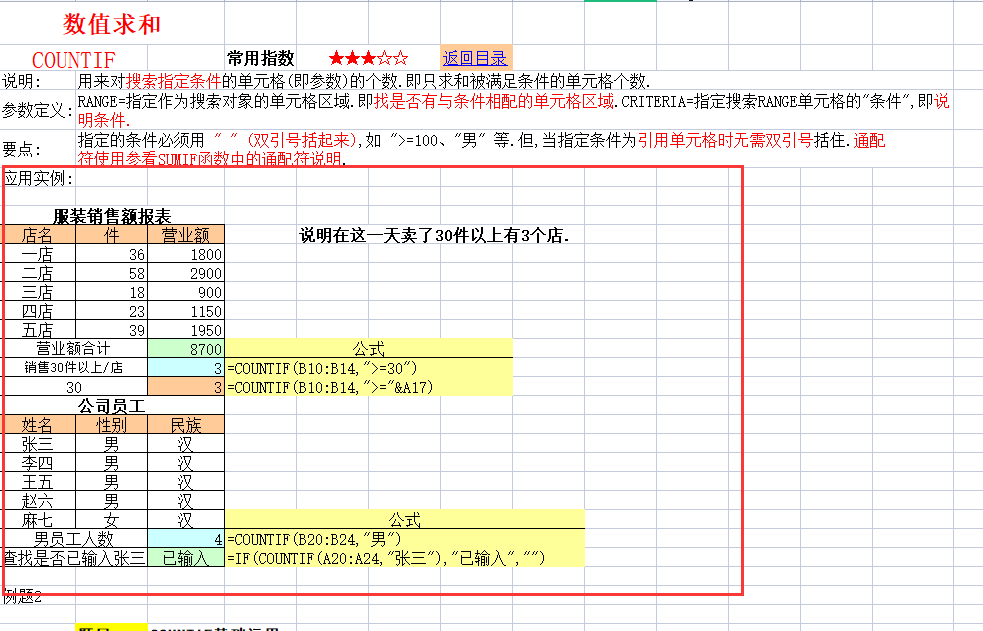Select the star rating cell
The image size is (983, 631).
point(368,59)
